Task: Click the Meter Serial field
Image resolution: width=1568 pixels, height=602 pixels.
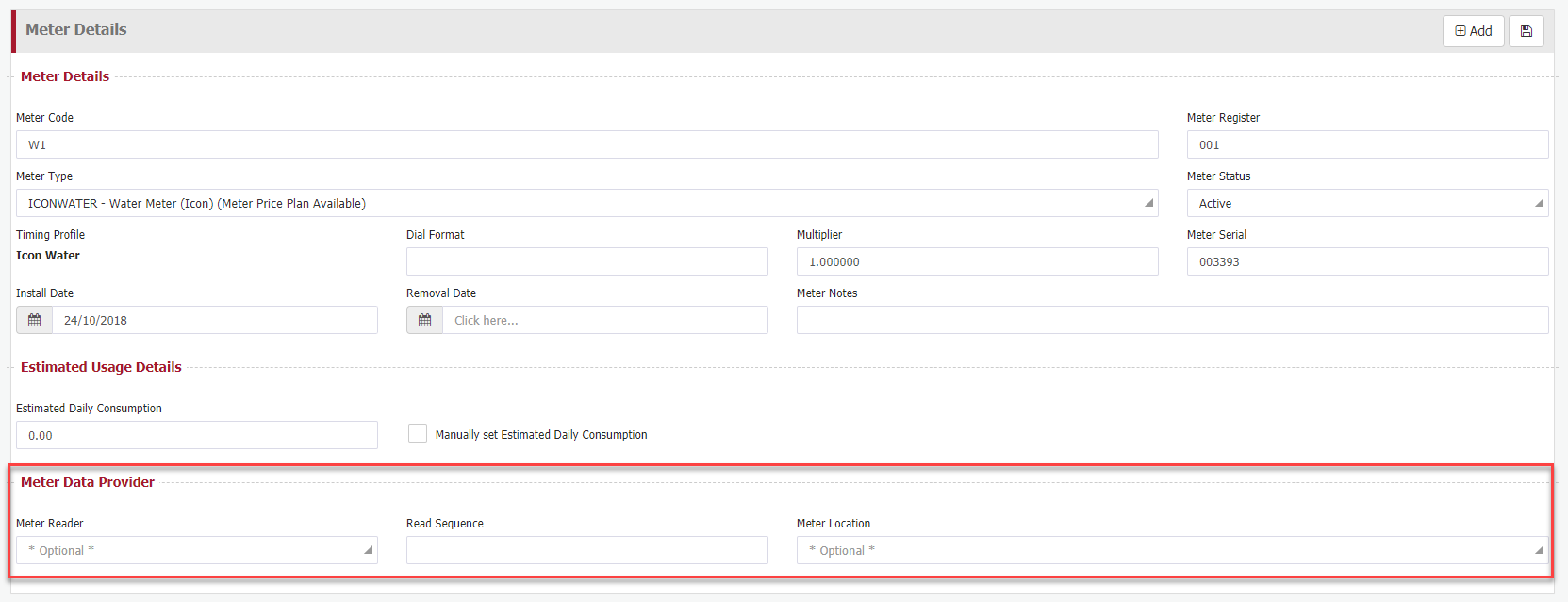Action: coord(1366,261)
